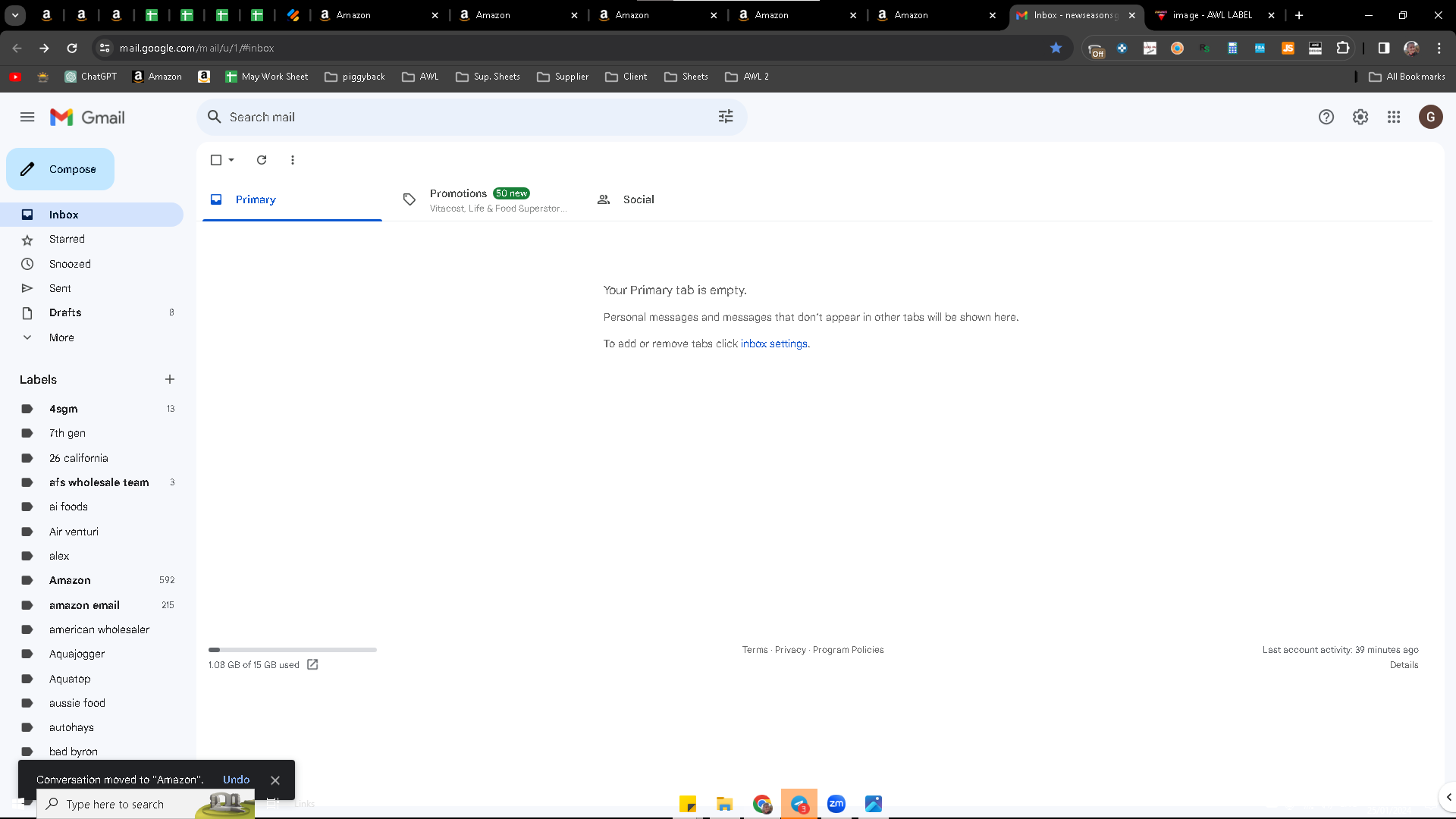
Task: Open Telegram from the taskbar
Action: coord(799,804)
